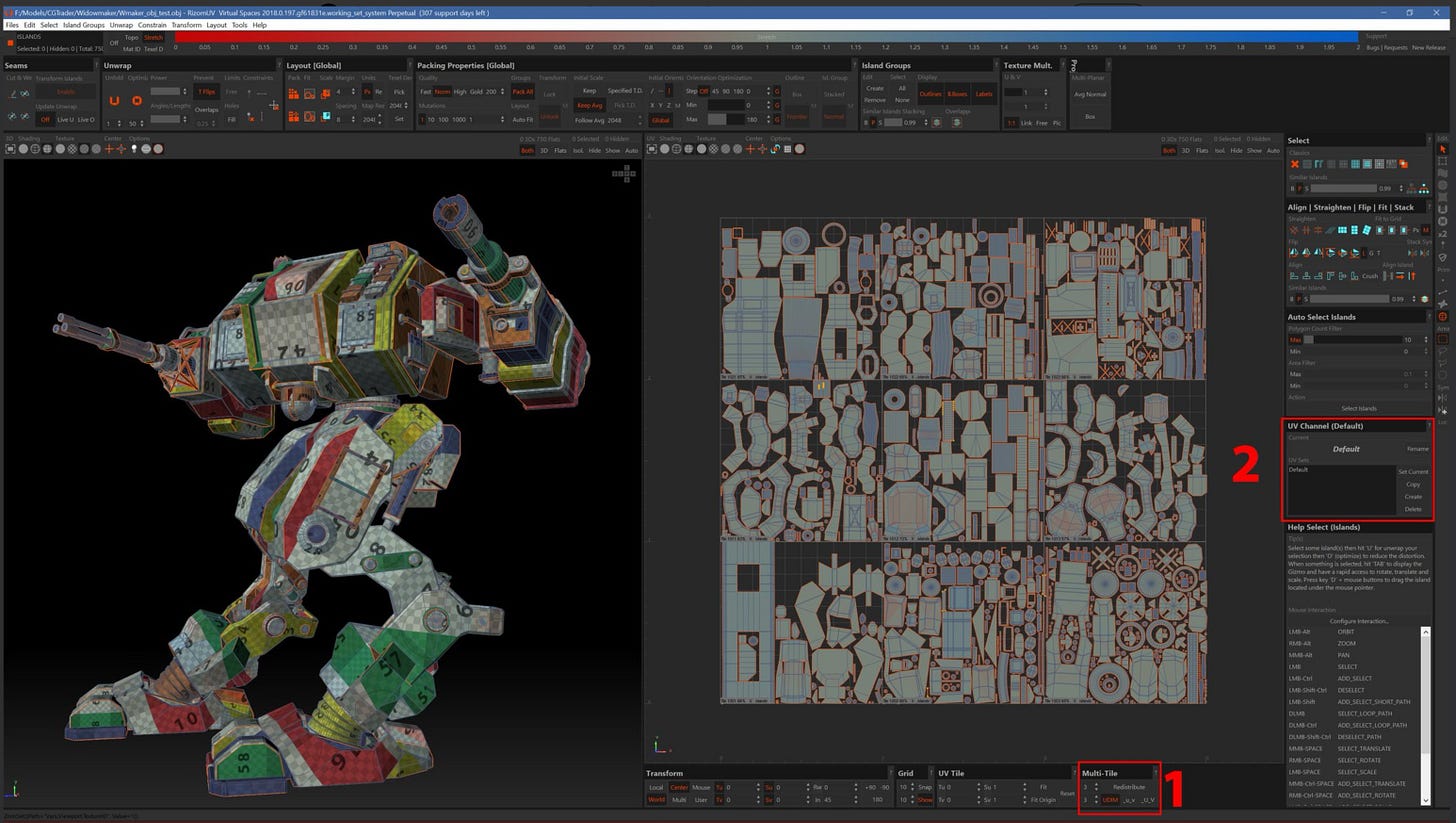Click Rename in UV Channel panel
The image size is (1456, 823).
(x=1417, y=449)
